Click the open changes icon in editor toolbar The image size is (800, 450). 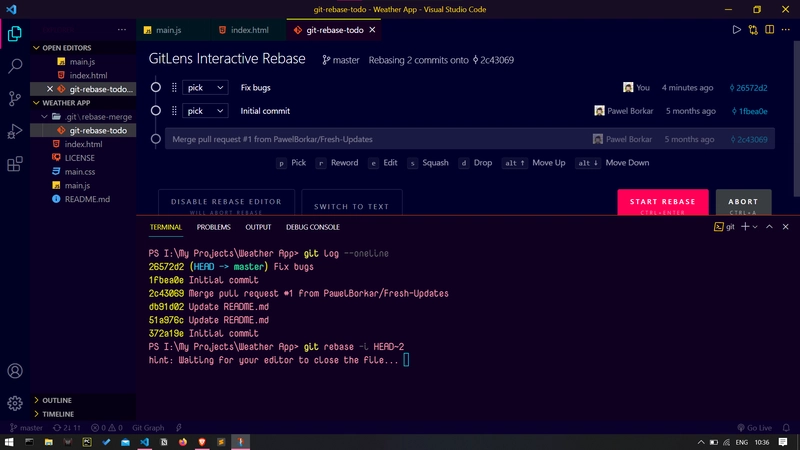click(753, 30)
